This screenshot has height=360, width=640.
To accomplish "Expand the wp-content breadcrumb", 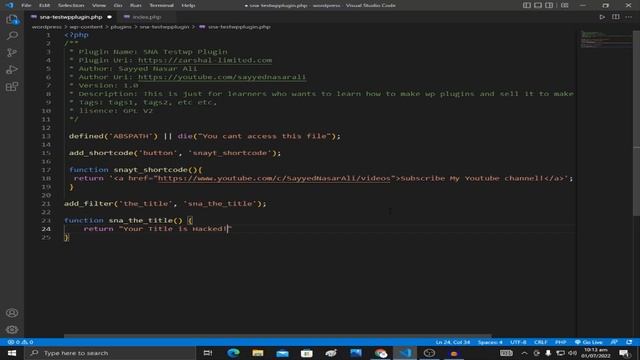I will coord(86,27).
